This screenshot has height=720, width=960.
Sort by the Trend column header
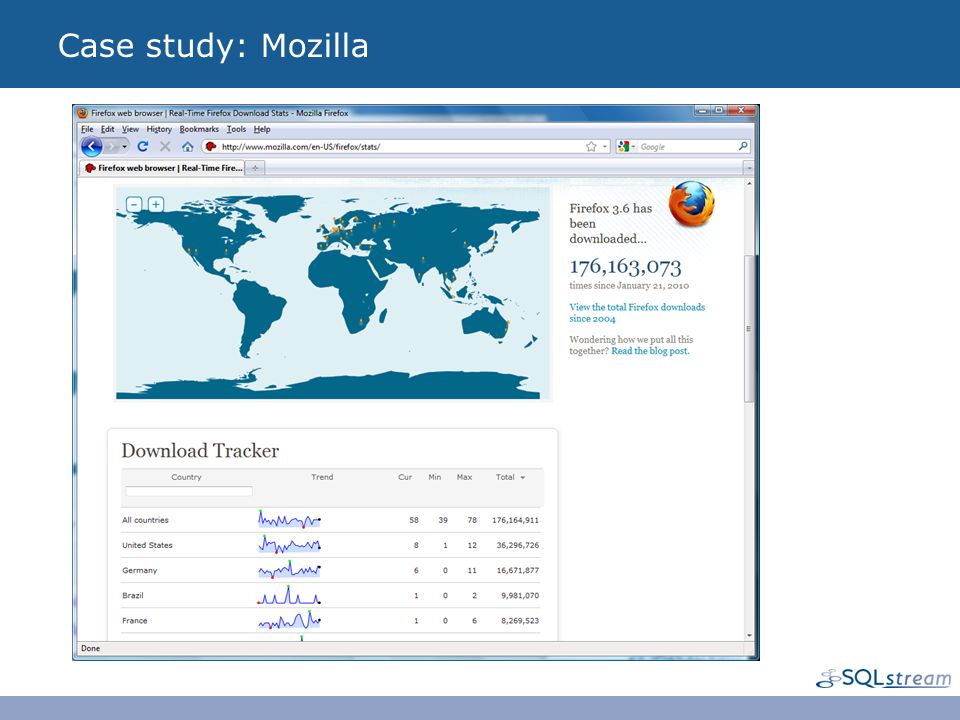(322, 477)
